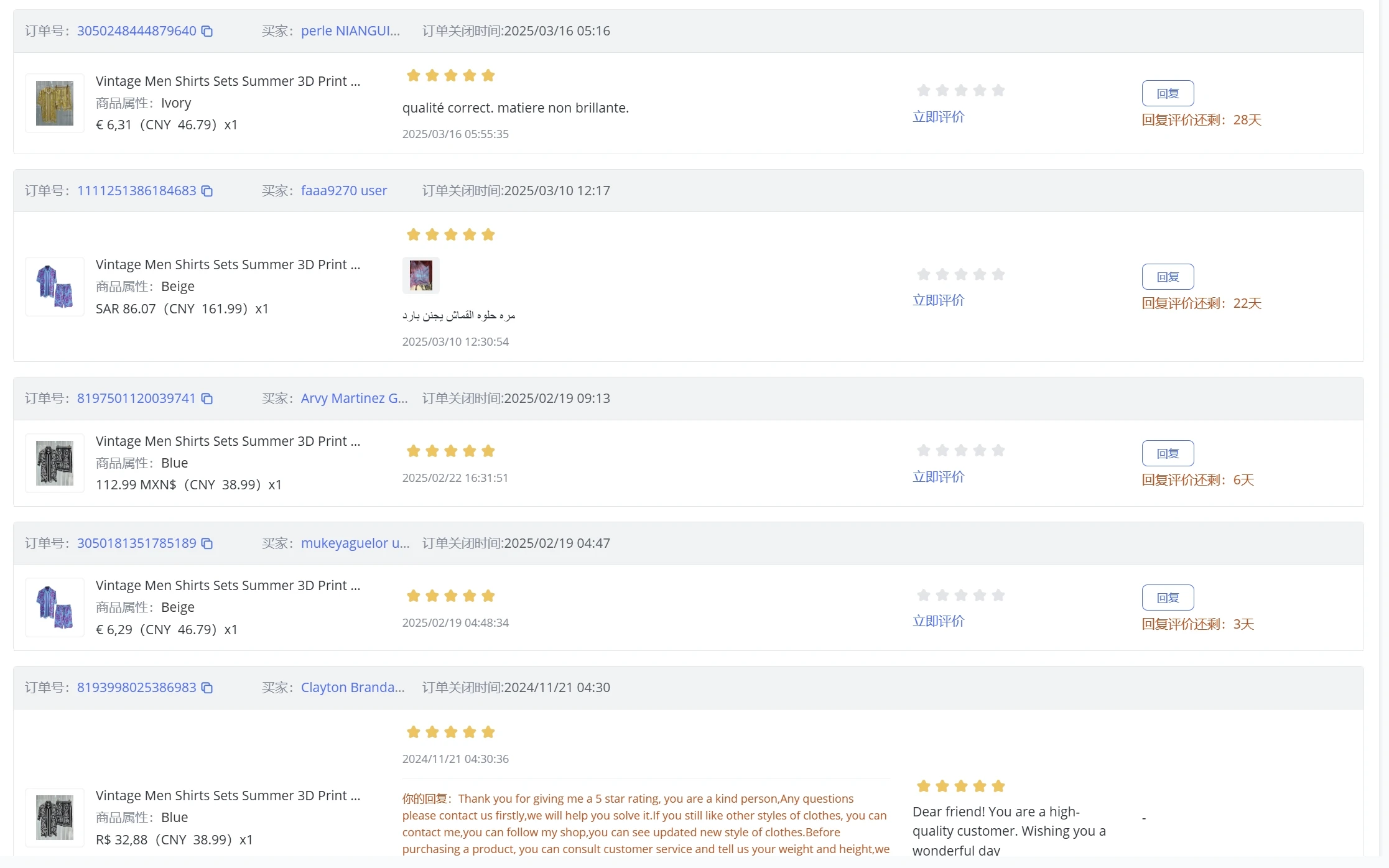Open the review photo attached by faaa9270 user
The image size is (1389, 868).
click(421, 275)
